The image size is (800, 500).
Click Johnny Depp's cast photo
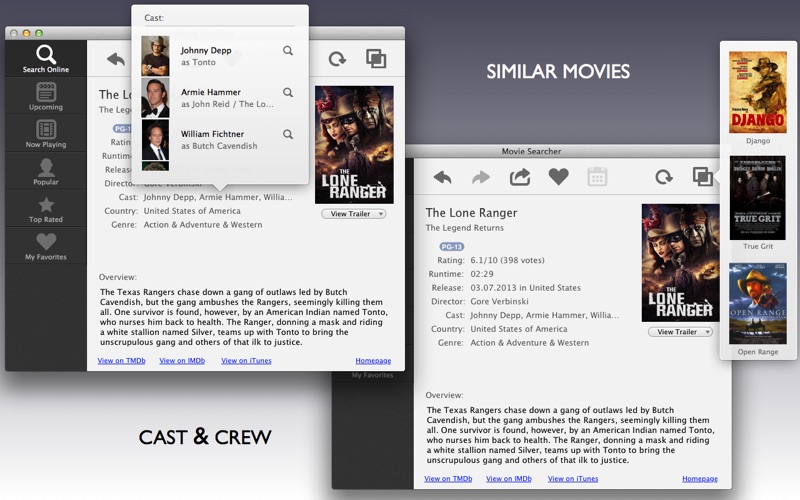click(x=155, y=56)
